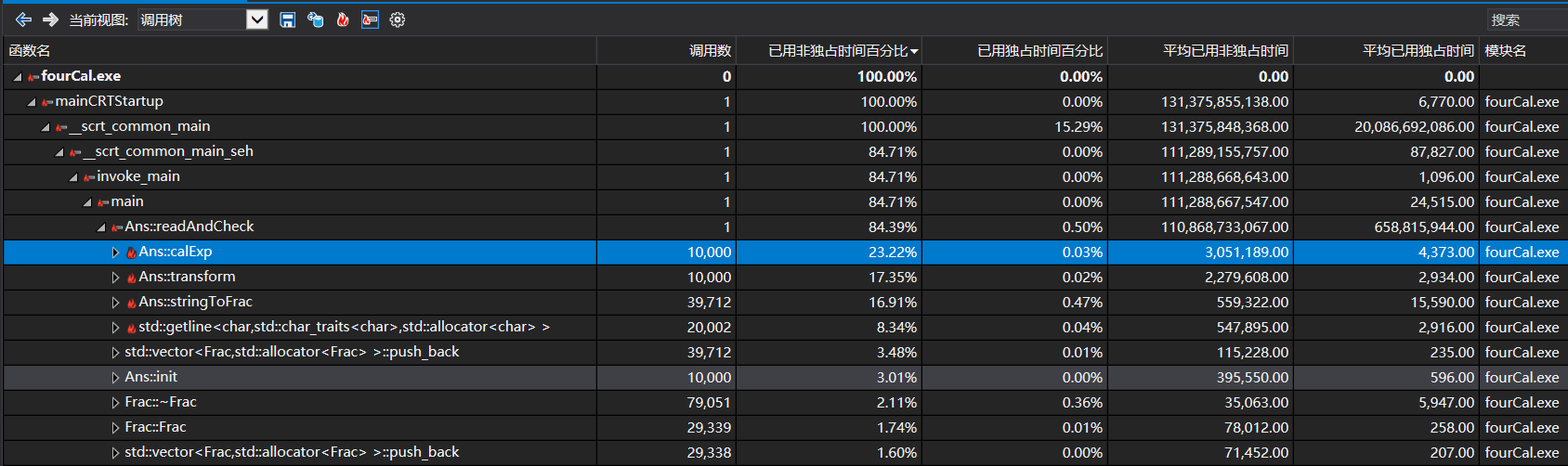This screenshot has width=1568, height=466.
Task: Click flame icon beside Ans::calExp
Action: pos(131,252)
